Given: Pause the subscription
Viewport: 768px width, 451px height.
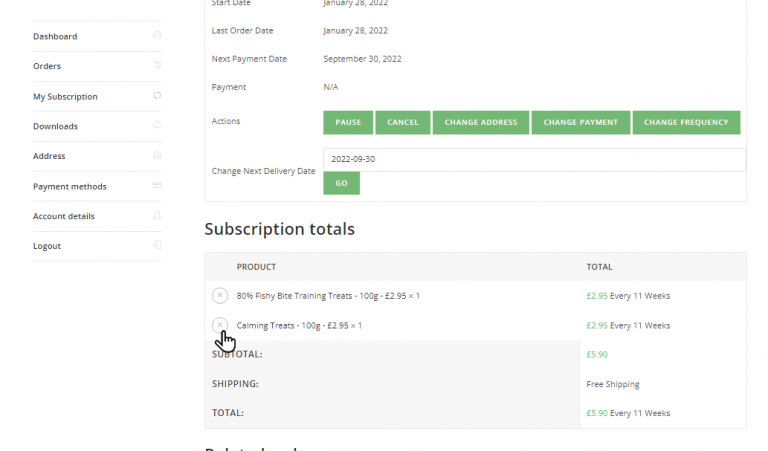Looking at the screenshot, I should pyautogui.click(x=348, y=122).
